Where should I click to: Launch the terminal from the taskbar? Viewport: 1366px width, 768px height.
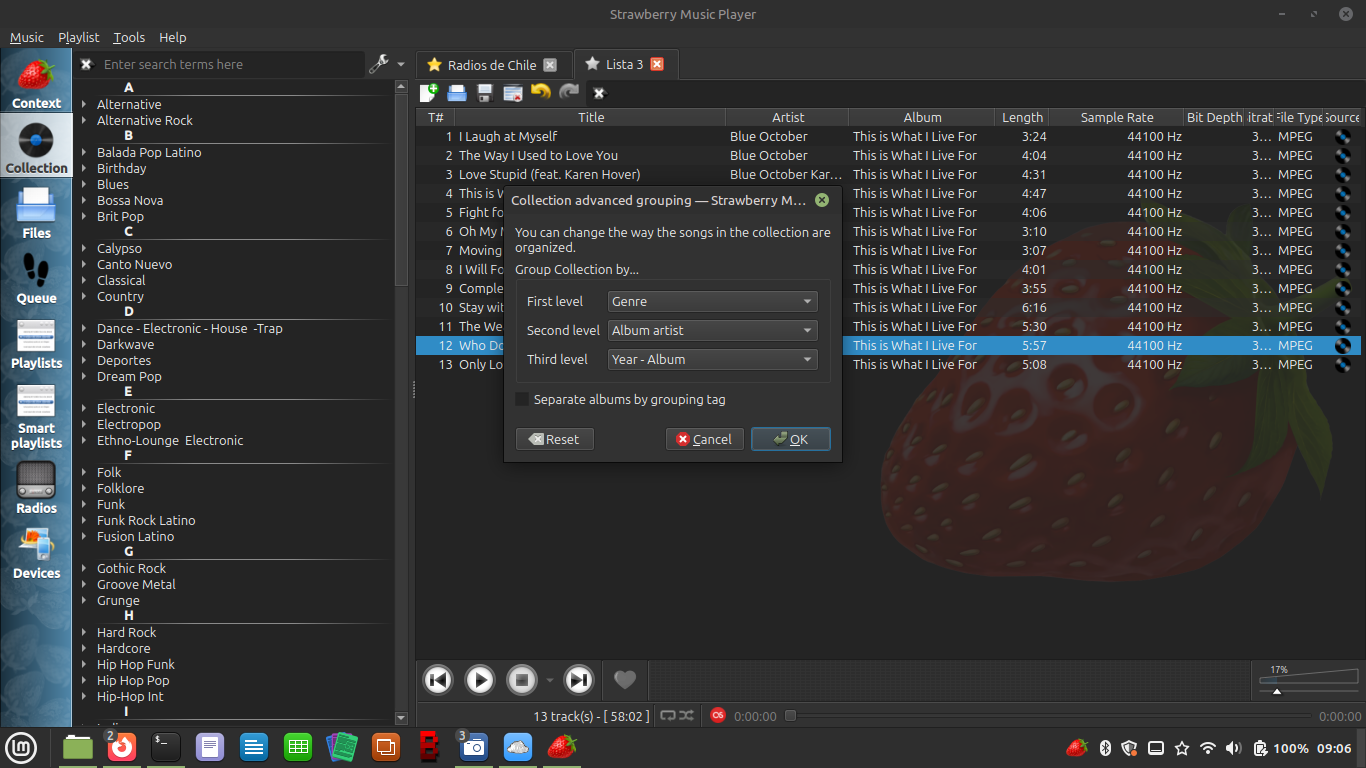(166, 746)
